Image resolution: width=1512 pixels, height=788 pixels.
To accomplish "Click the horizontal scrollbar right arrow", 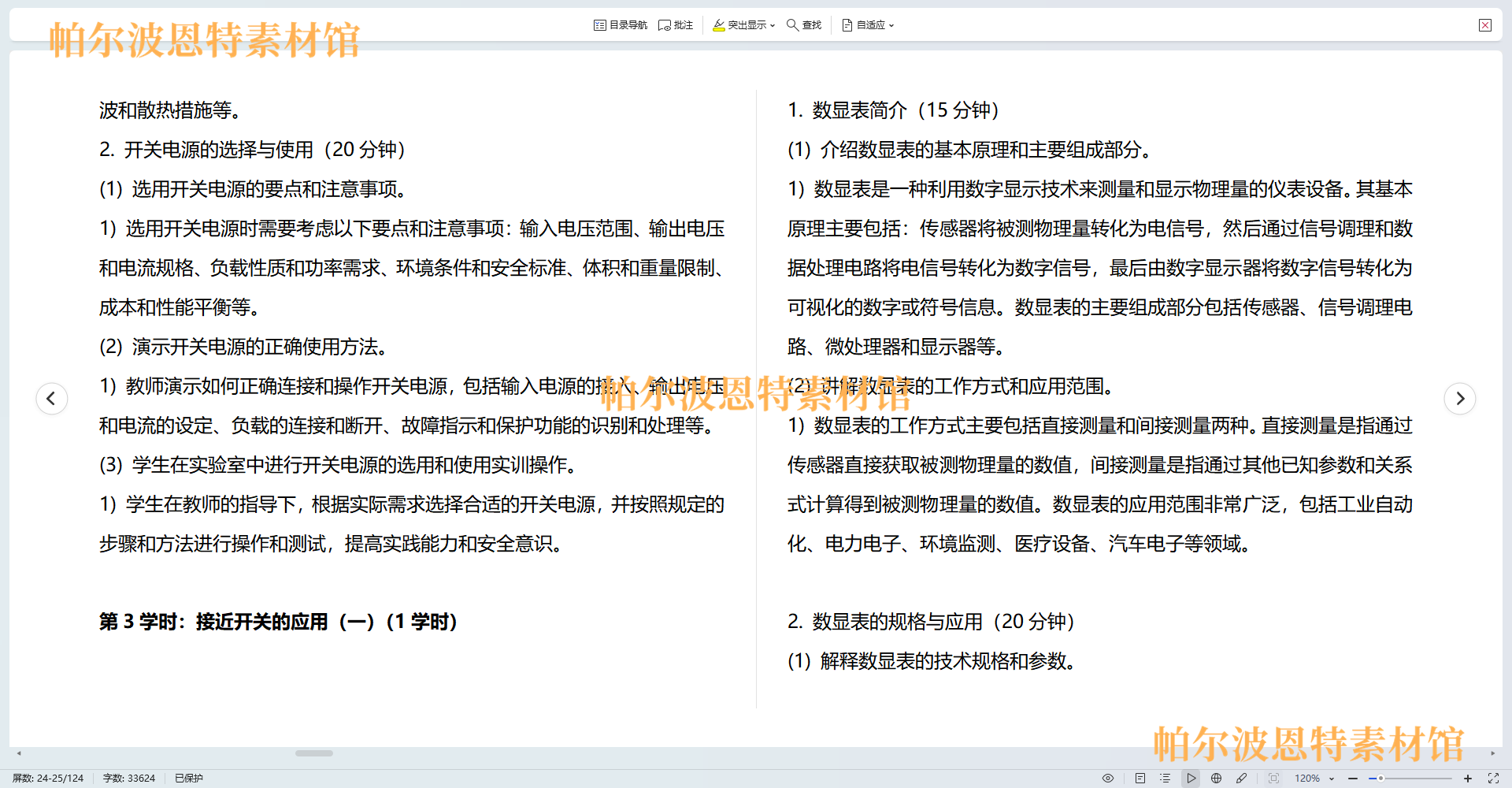I will (x=1493, y=753).
